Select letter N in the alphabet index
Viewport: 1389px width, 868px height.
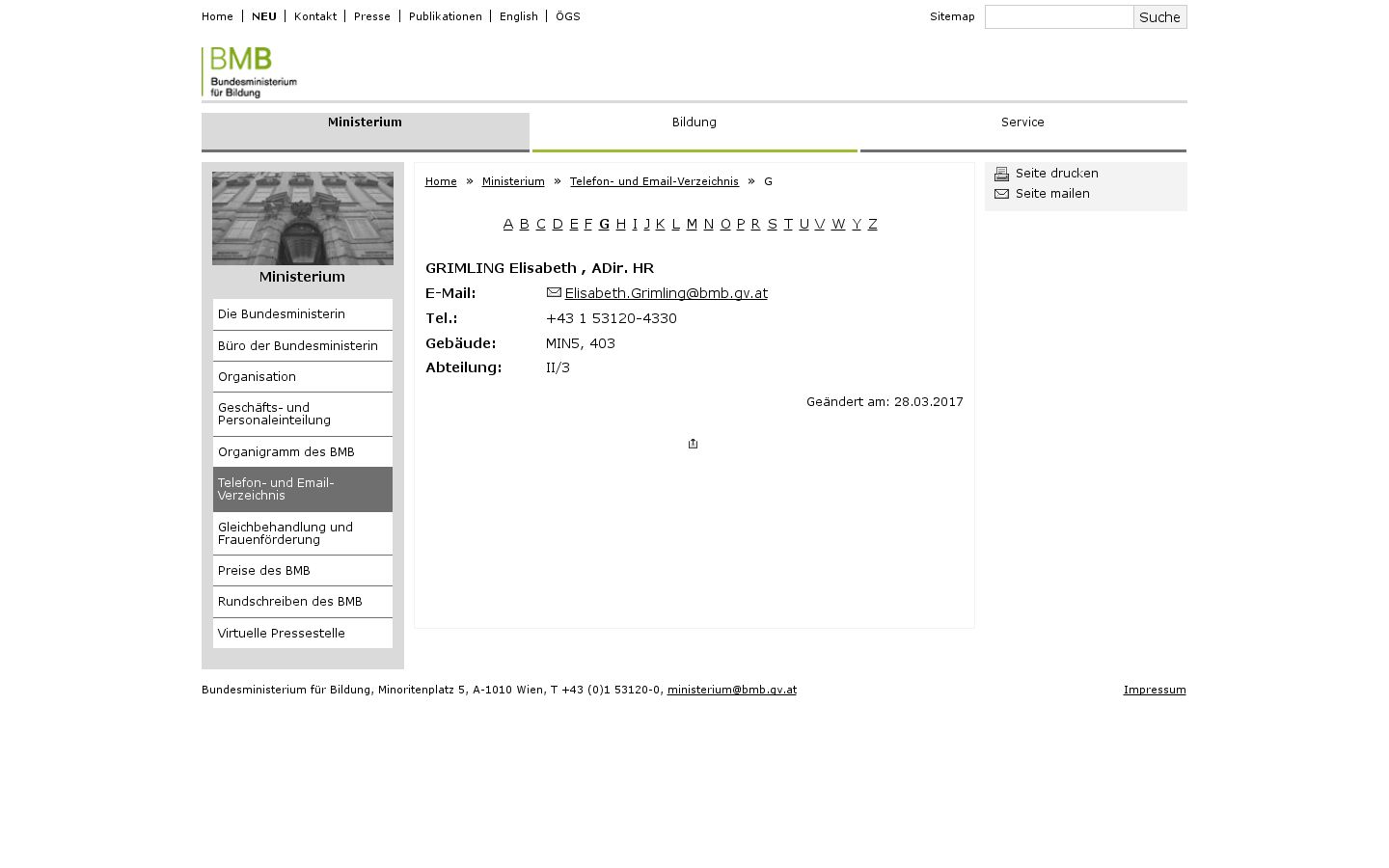click(x=709, y=224)
